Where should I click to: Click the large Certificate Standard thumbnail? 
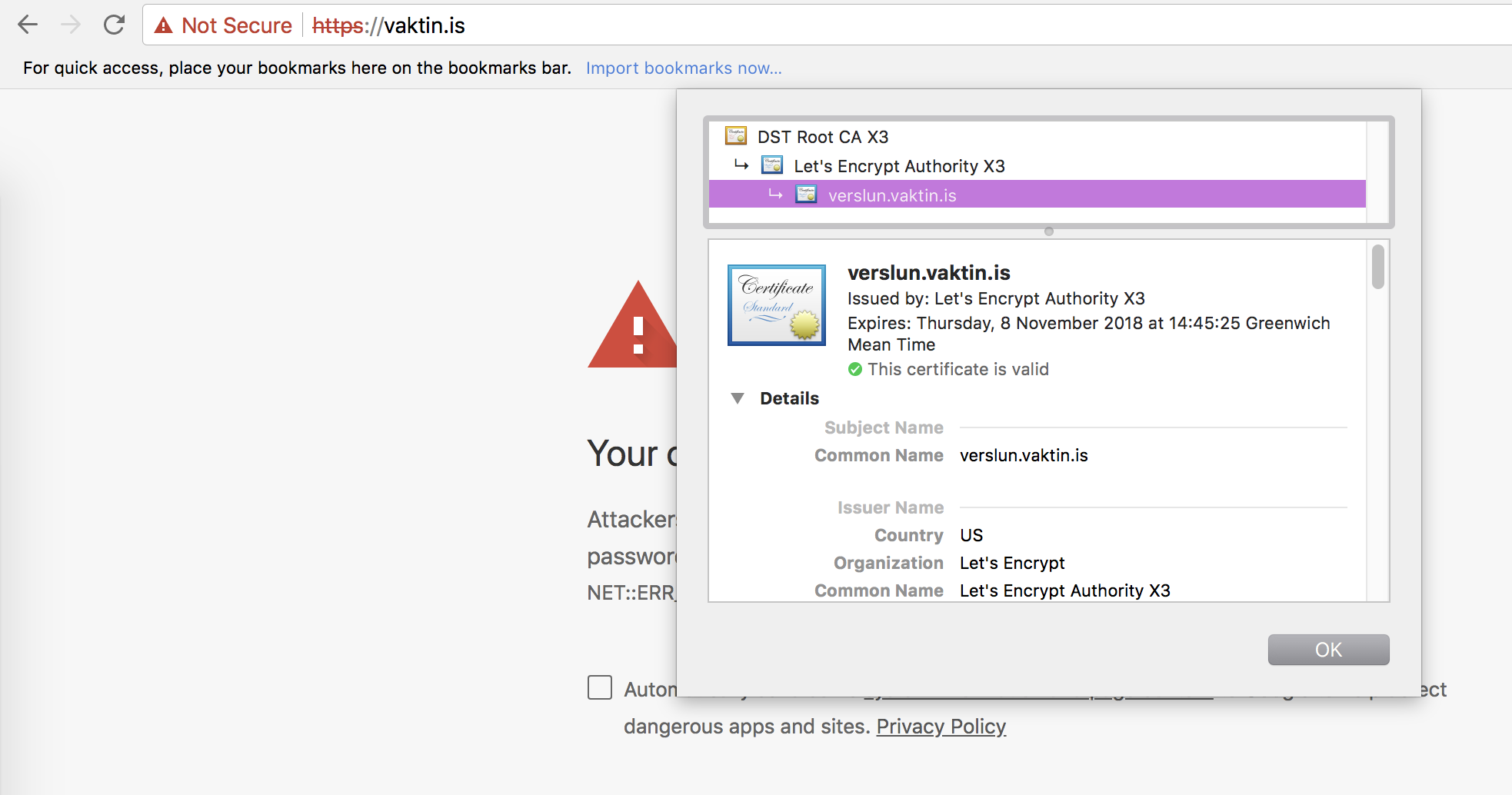click(x=777, y=305)
